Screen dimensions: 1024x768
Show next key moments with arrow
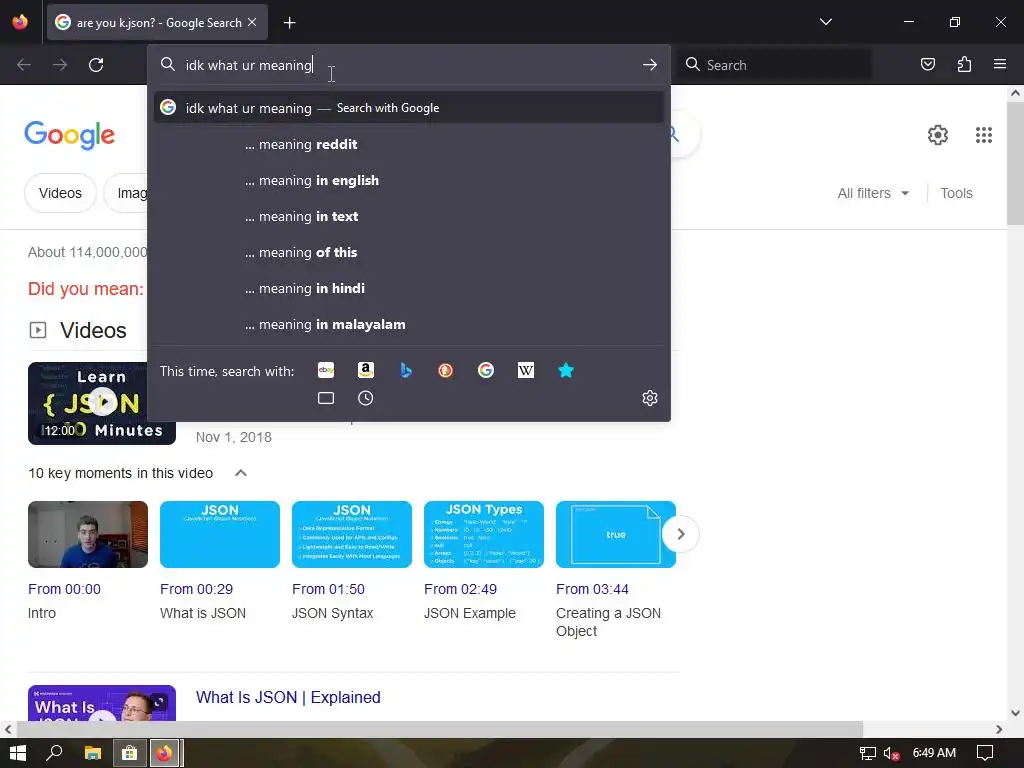point(680,534)
